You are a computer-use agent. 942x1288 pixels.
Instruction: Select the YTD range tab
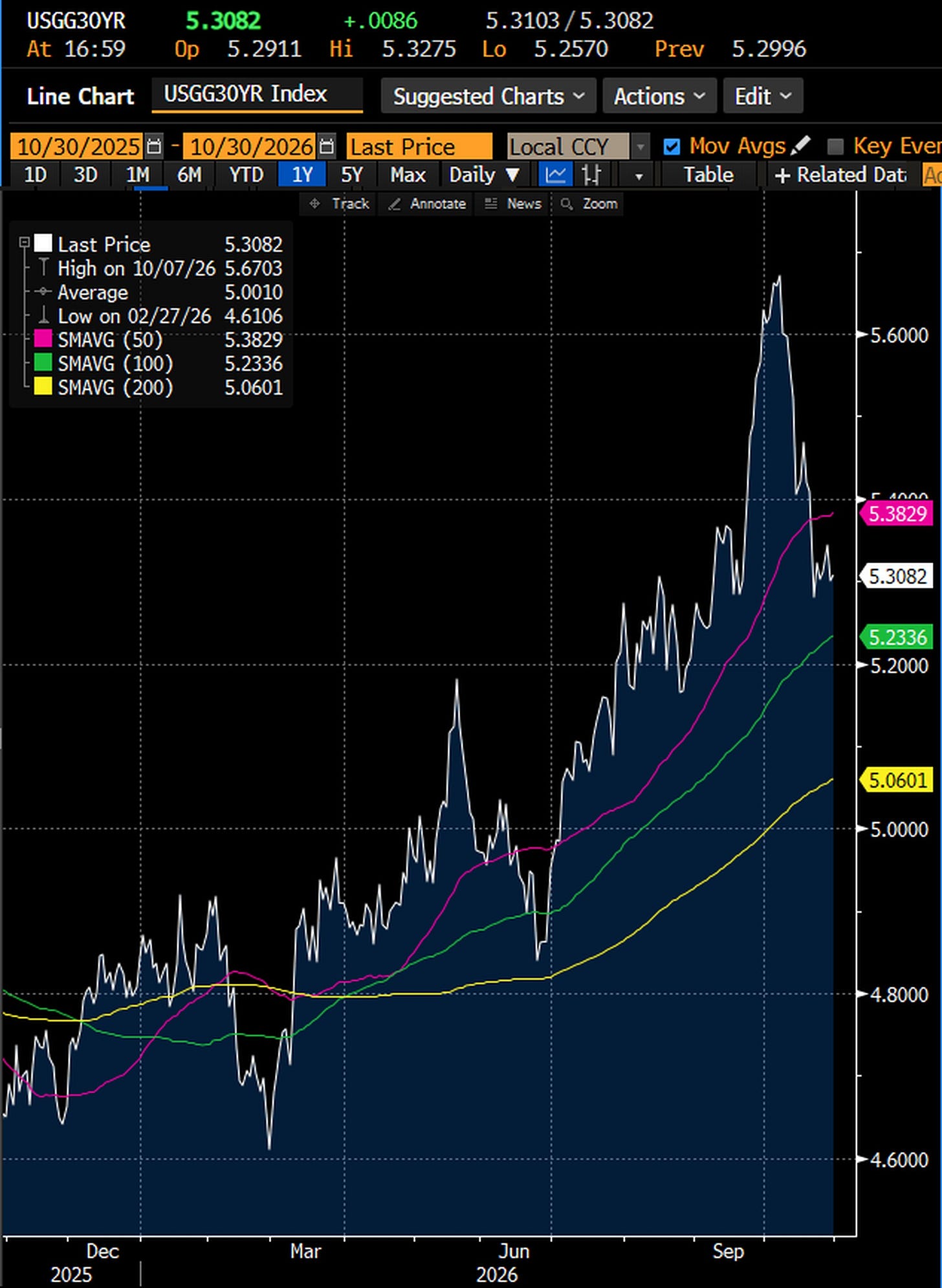(246, 175)
